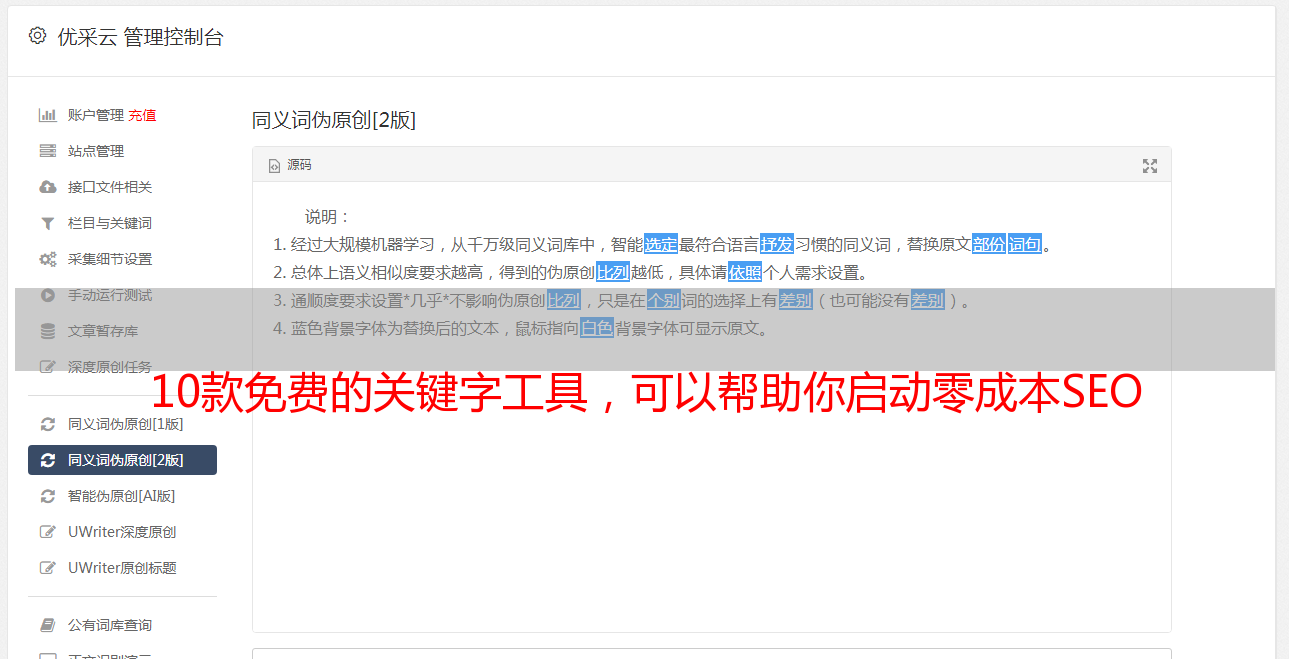Click the refresh icon for 智能伪原创[AI版]
The width and height of the screenshot is (1289, 659).
click(x=48, y=496)
